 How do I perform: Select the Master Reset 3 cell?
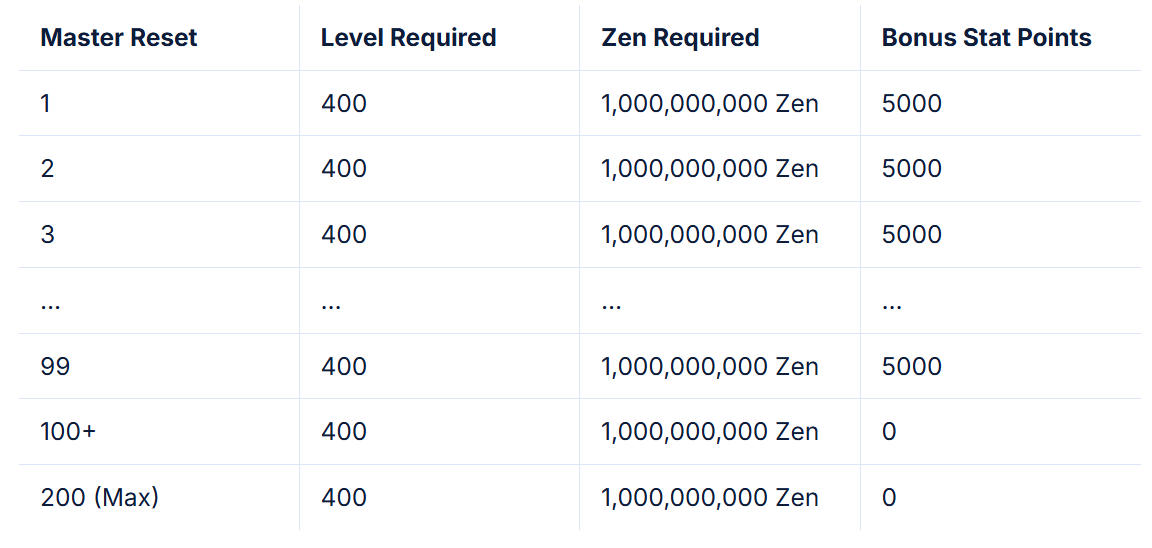[47, 235]
